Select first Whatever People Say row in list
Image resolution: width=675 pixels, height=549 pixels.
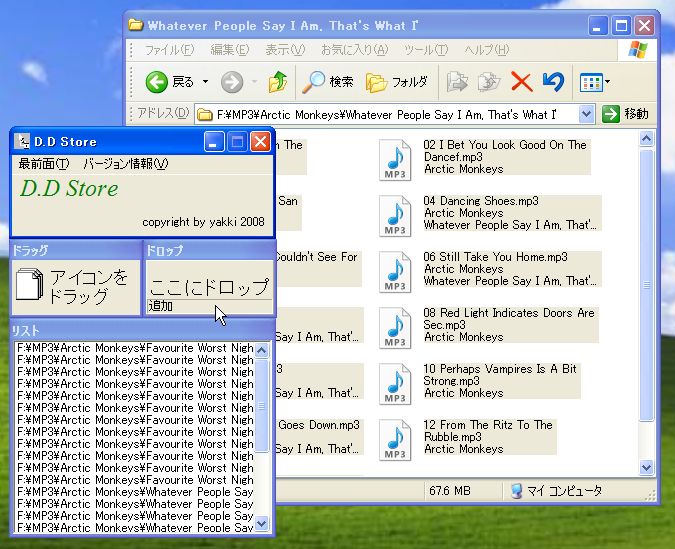[135, 492]
